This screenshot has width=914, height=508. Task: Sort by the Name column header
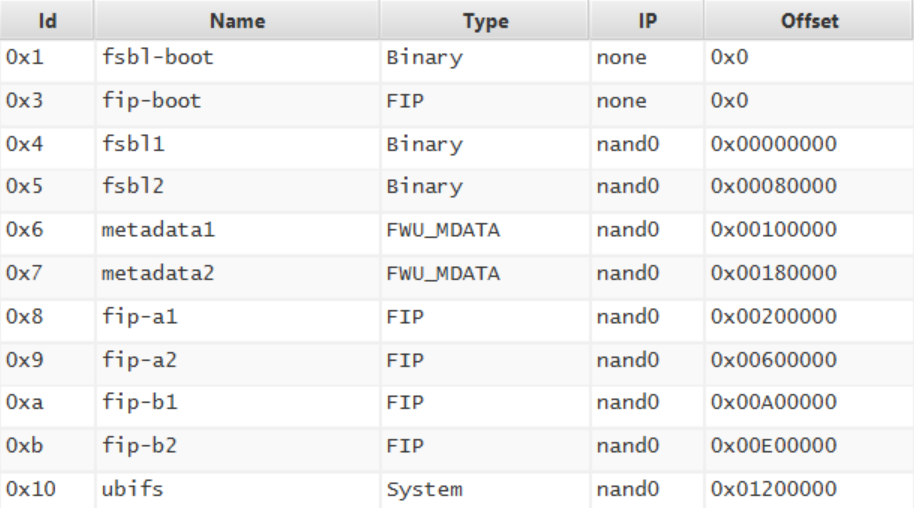[x=237, y=20]
